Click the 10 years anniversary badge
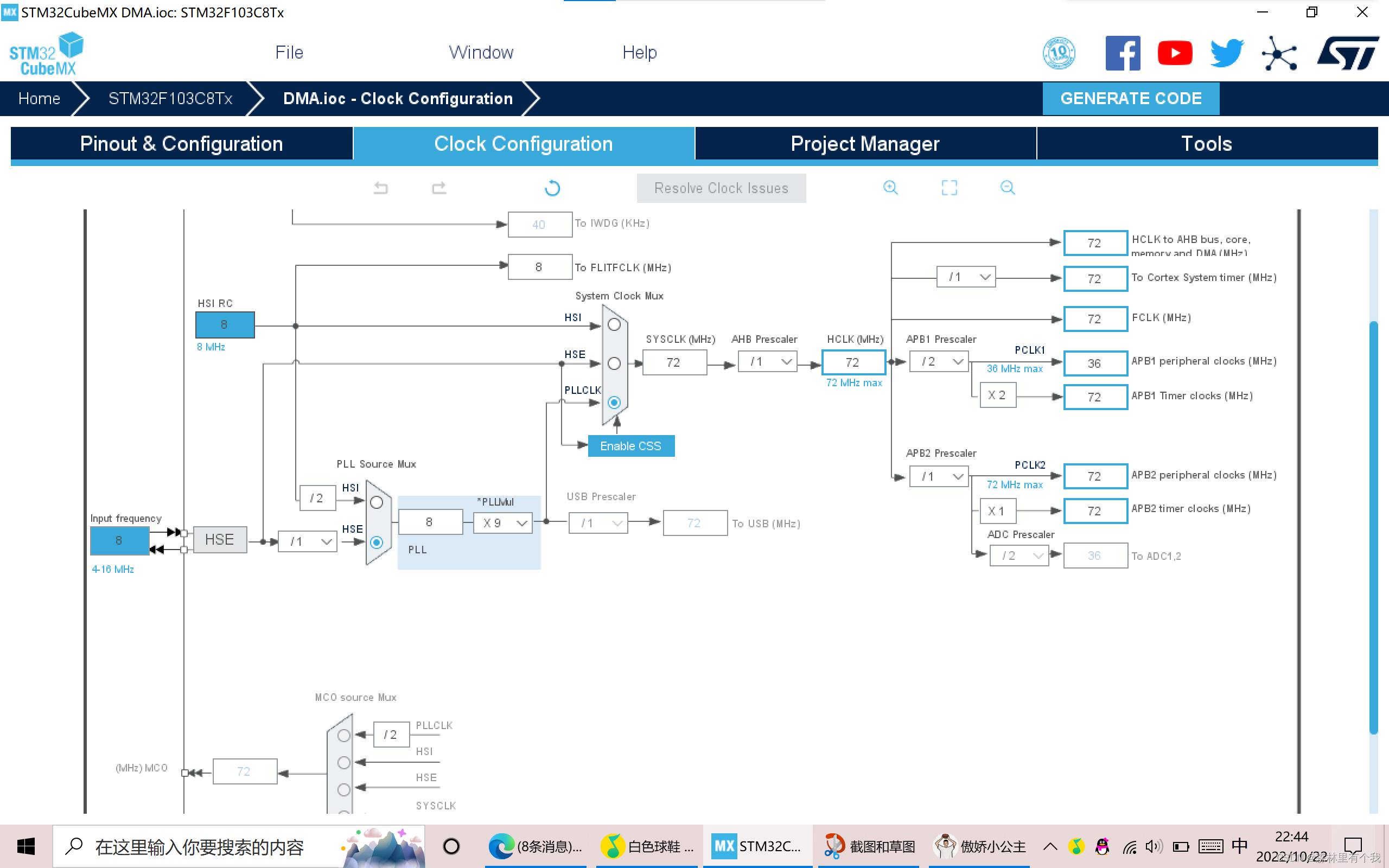The width and height of the screenshot is (1389, 868). pyautogui.click(x=1059, y=53)
